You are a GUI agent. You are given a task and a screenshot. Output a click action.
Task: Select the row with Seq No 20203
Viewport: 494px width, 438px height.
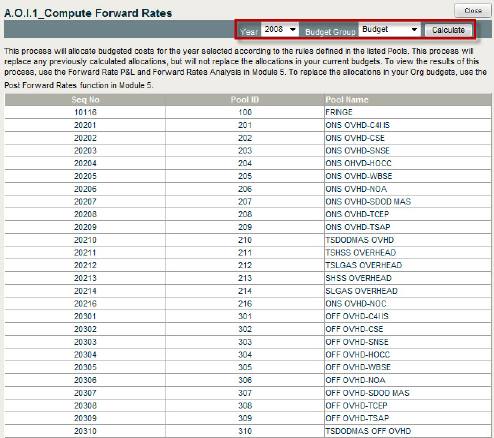pos(248,151)
